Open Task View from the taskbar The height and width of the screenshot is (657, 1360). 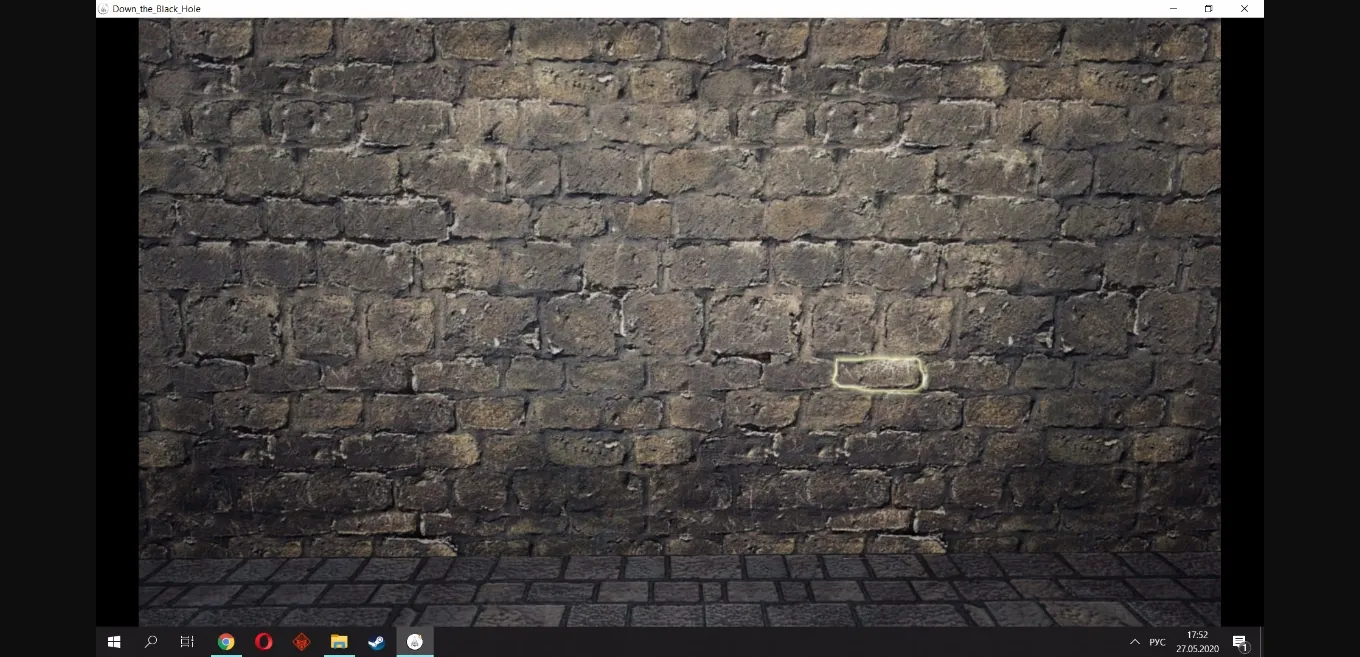tap(187, 642)
